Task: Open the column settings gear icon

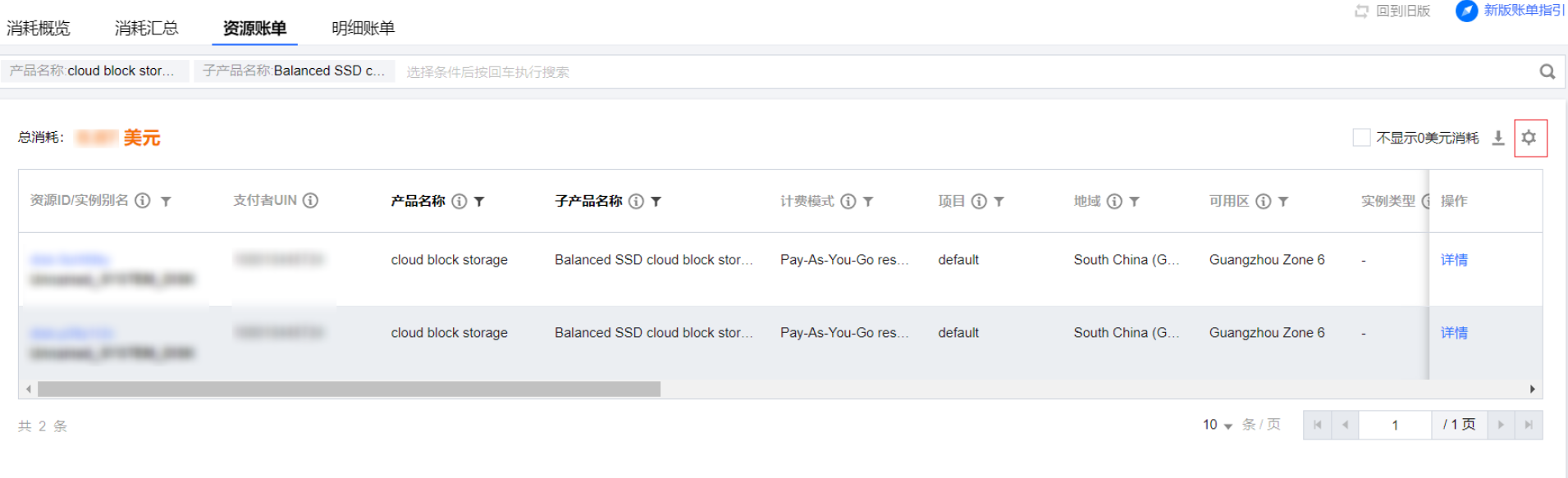Action: pyautogui.click(x=1529, y=138)
